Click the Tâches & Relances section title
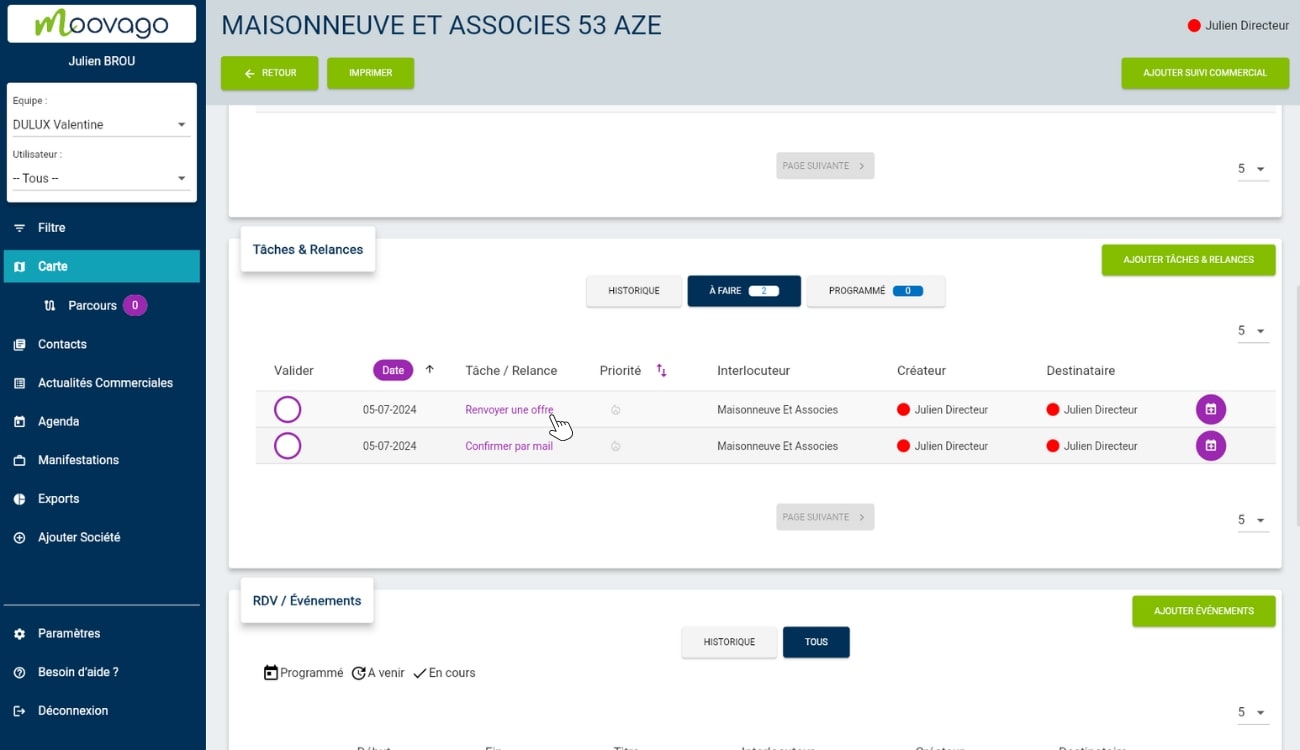This screenshot has height=750, width=1300. pos(308,249)
